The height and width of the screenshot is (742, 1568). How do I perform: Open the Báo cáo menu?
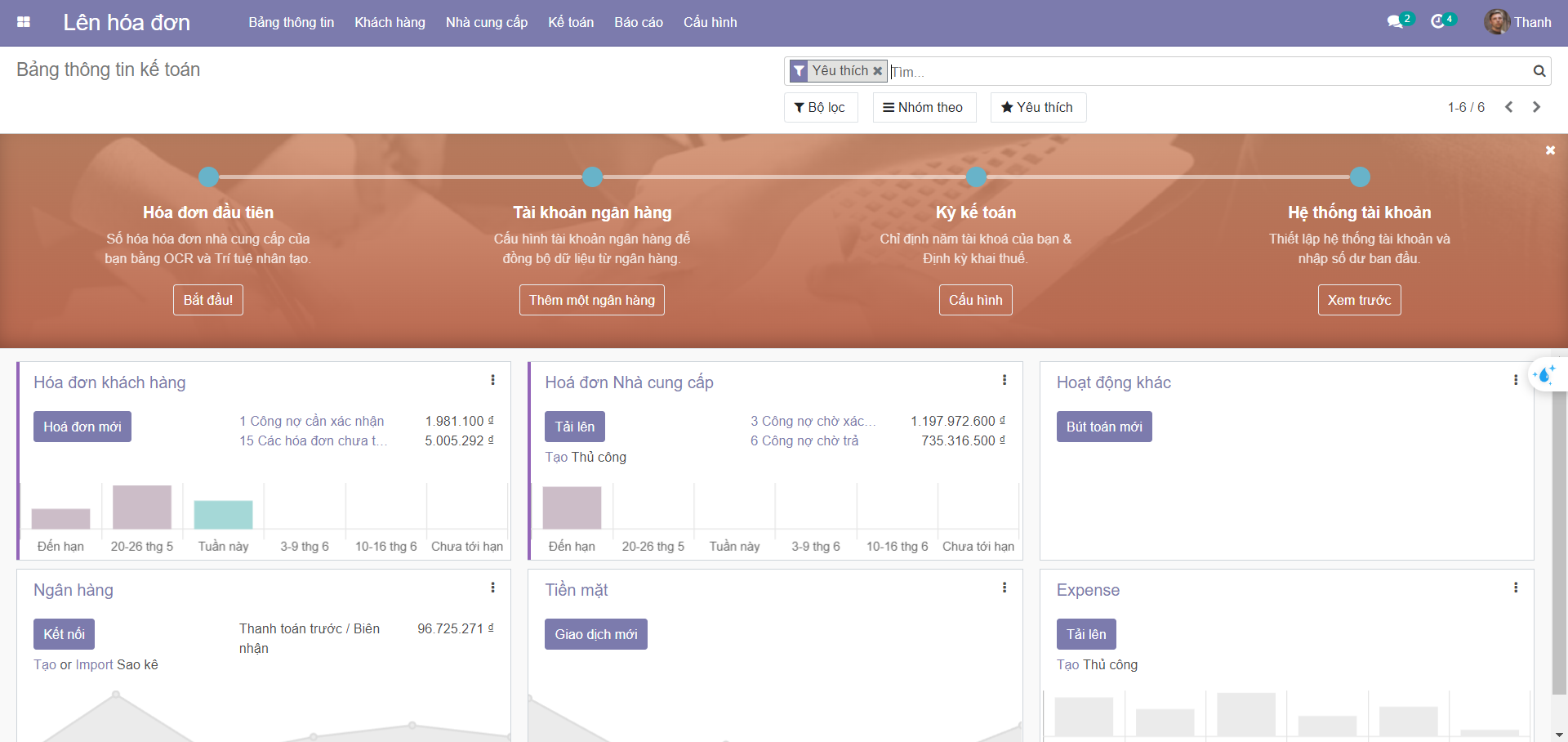638,22
